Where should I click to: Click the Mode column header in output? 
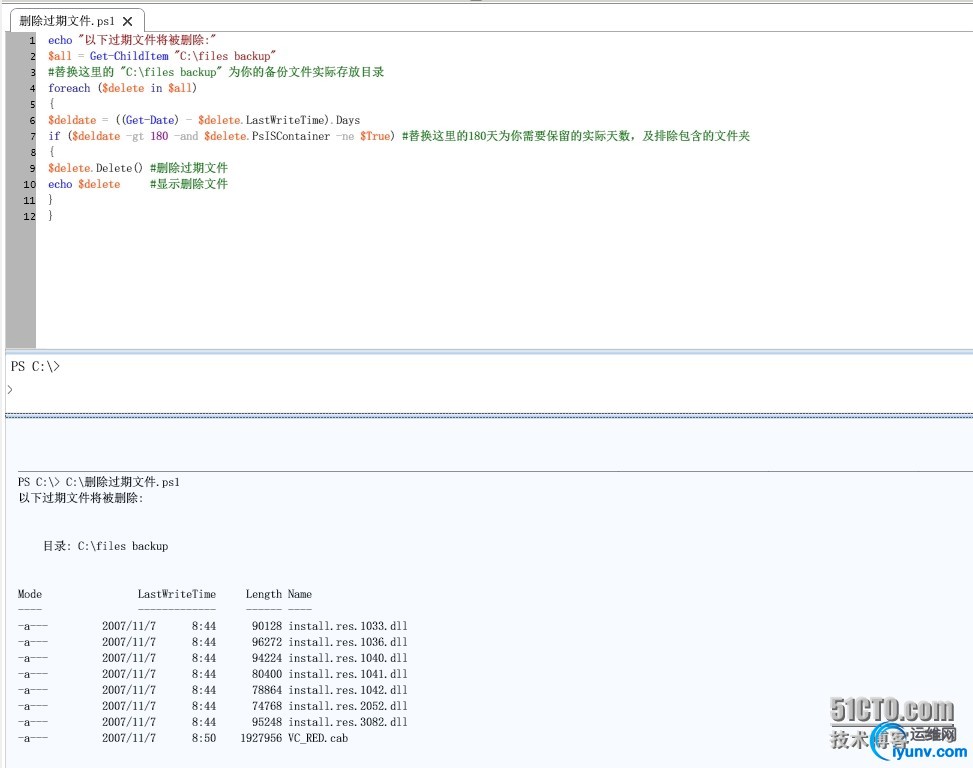tap(30, 594)
